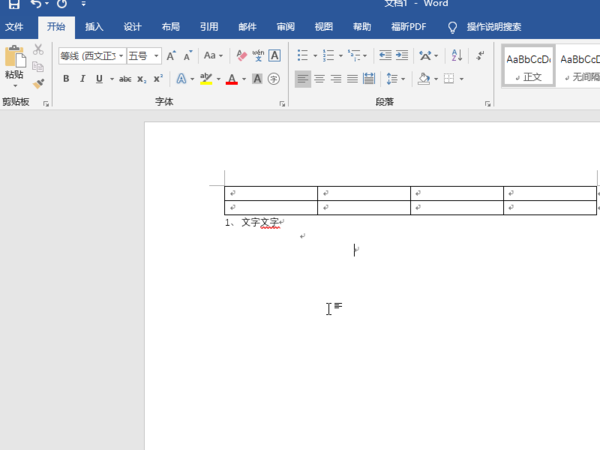Click the 操作说明搜索 search box

point(494,27)
